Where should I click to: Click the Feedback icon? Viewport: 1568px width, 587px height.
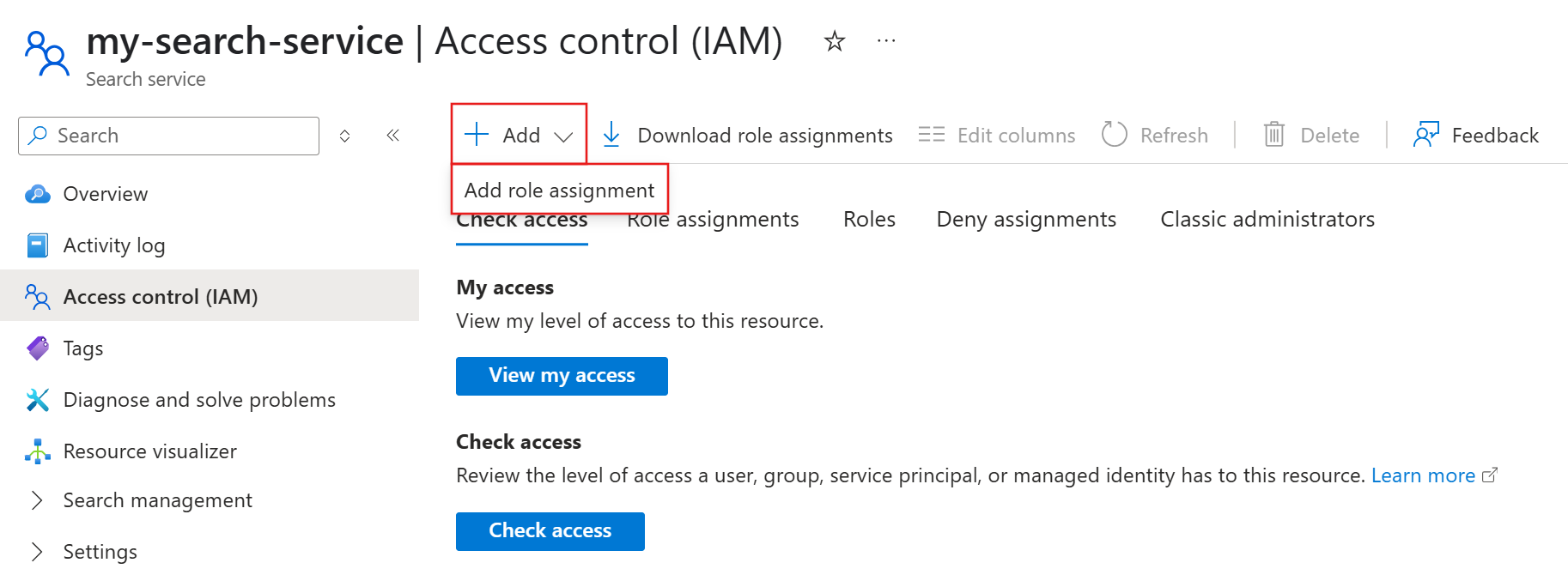[1426, 135]
